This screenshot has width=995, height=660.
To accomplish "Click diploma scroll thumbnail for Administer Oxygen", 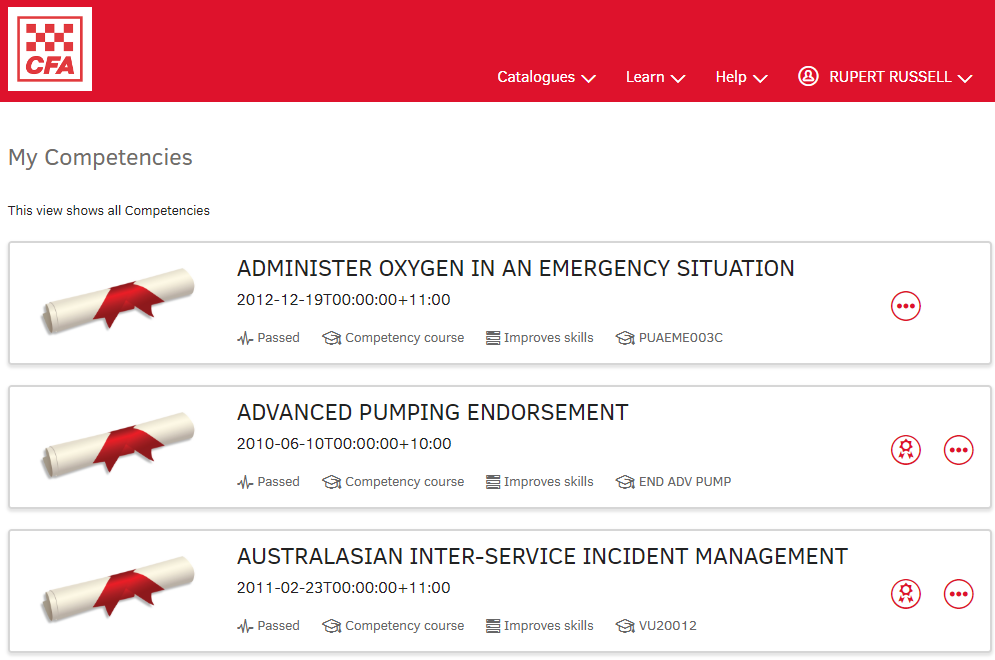I will point(118,301).
